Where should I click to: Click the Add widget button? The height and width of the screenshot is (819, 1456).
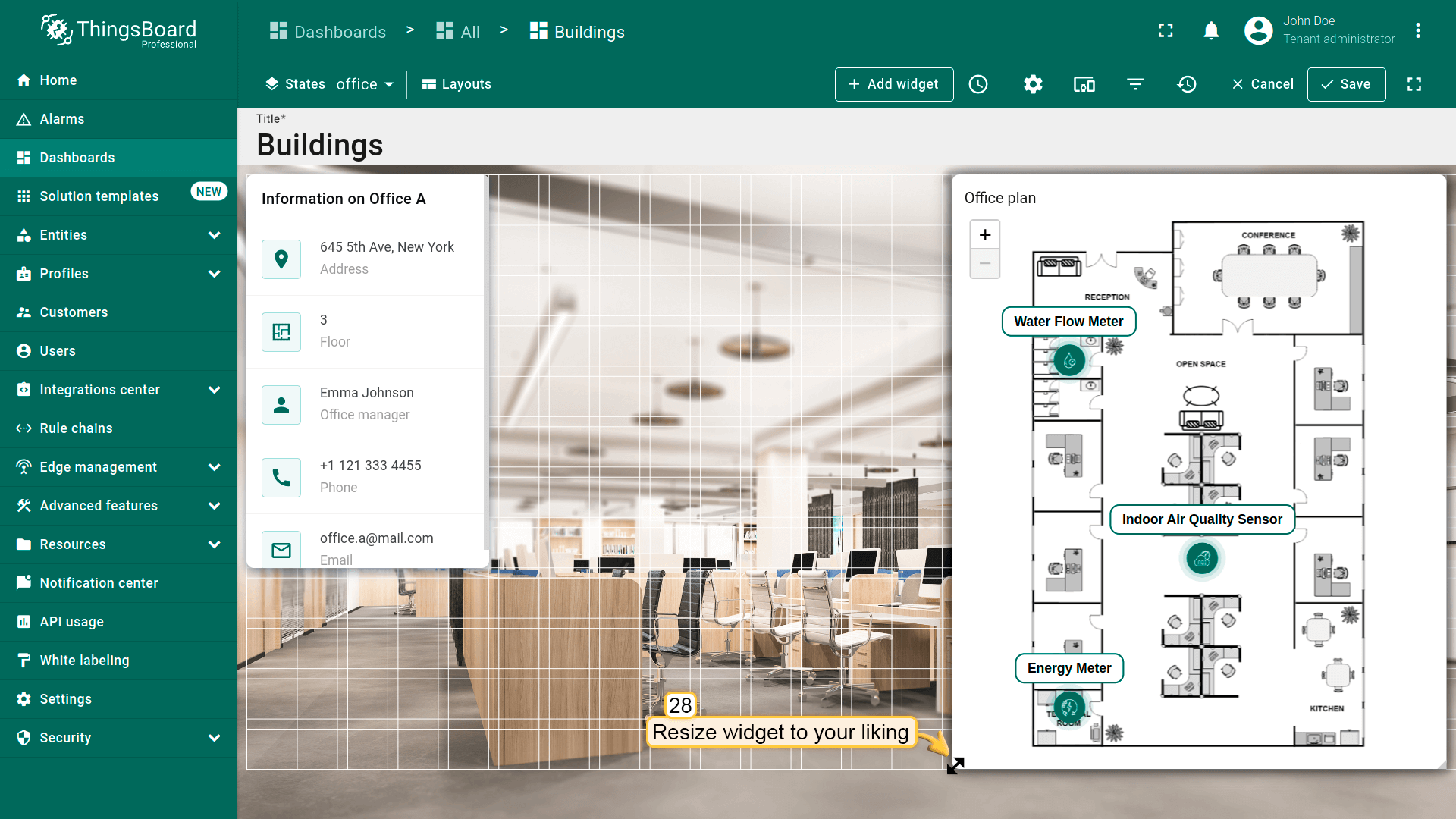(894, 84)
